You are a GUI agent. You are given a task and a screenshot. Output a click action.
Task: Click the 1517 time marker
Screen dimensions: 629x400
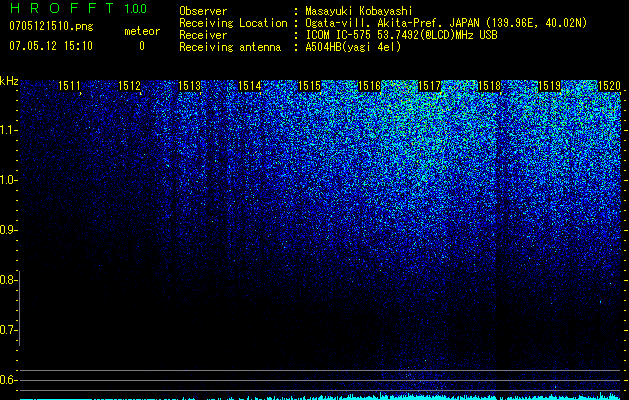(x=429, y=86)
